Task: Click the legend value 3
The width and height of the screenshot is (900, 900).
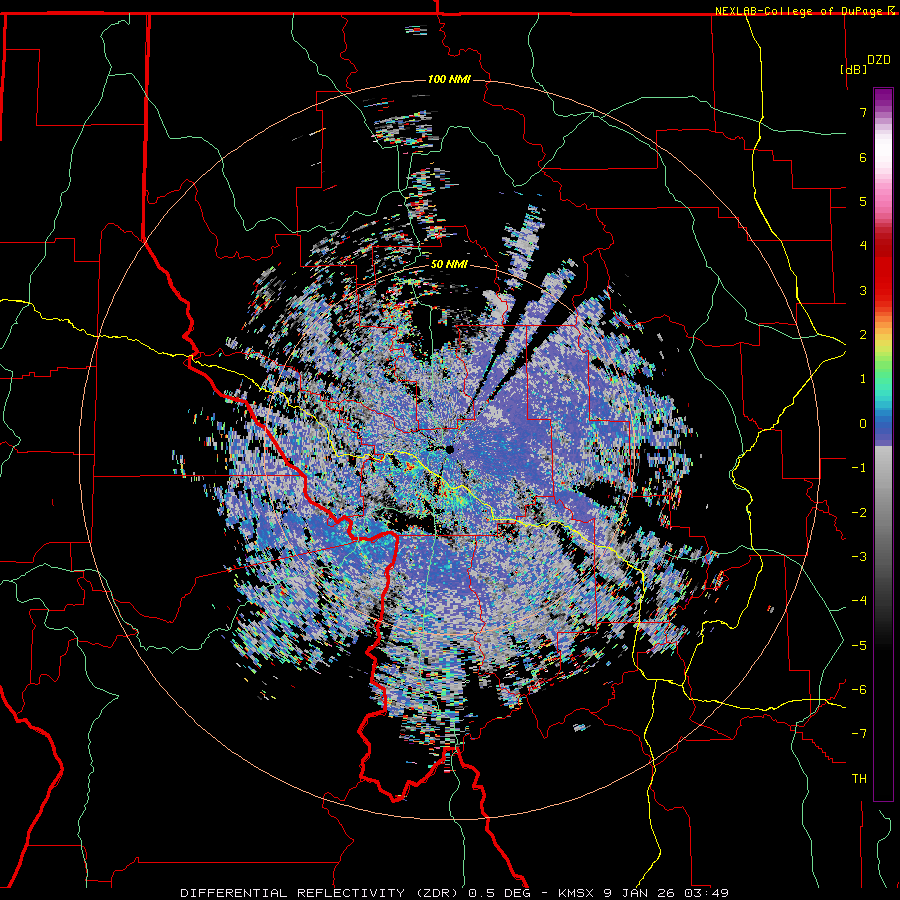Action: [863, 290]
